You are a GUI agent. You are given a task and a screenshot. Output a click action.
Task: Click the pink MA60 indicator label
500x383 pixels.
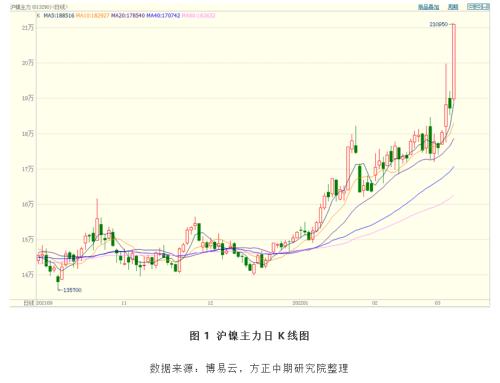pos(199,15)
